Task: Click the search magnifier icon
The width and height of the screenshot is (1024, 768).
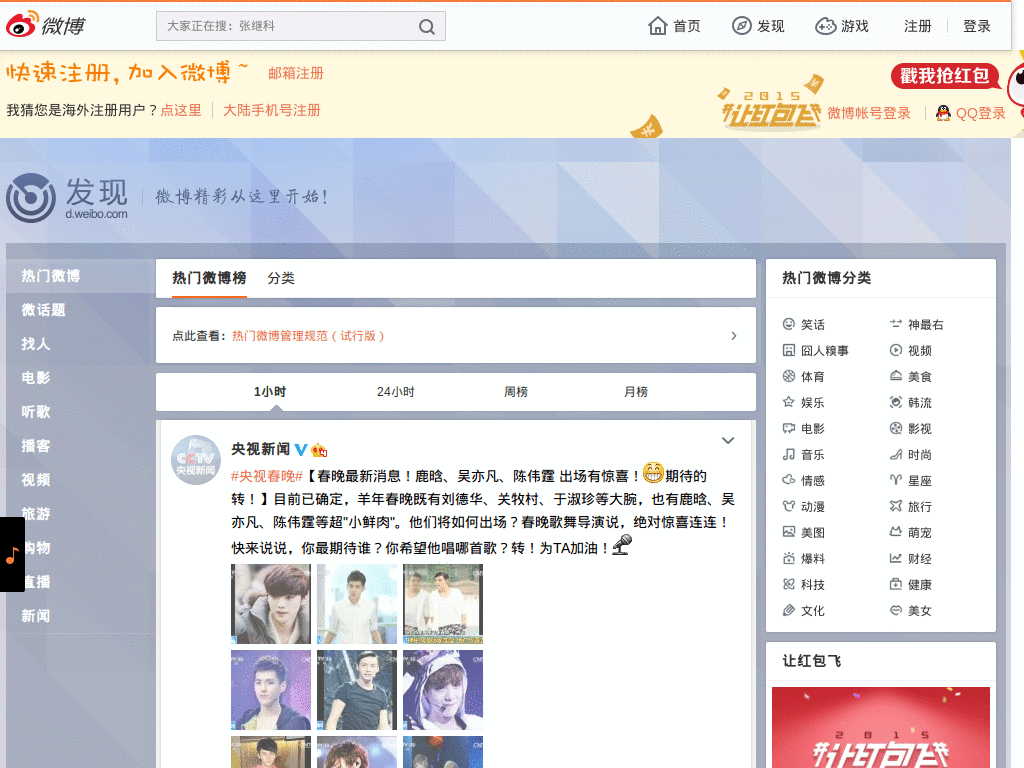Action: pos(426,27)
